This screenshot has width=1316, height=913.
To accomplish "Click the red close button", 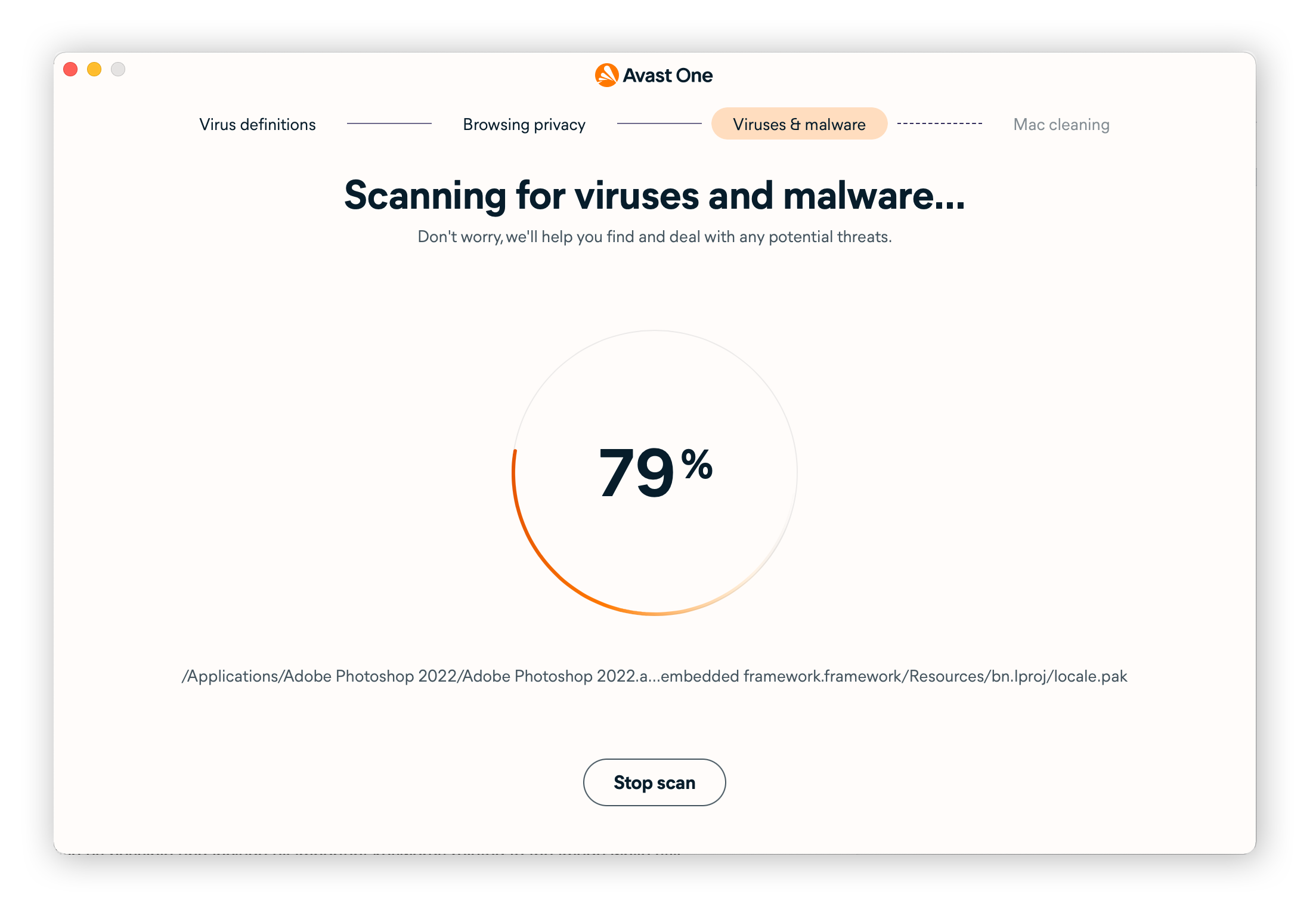I will coord(71,70).
